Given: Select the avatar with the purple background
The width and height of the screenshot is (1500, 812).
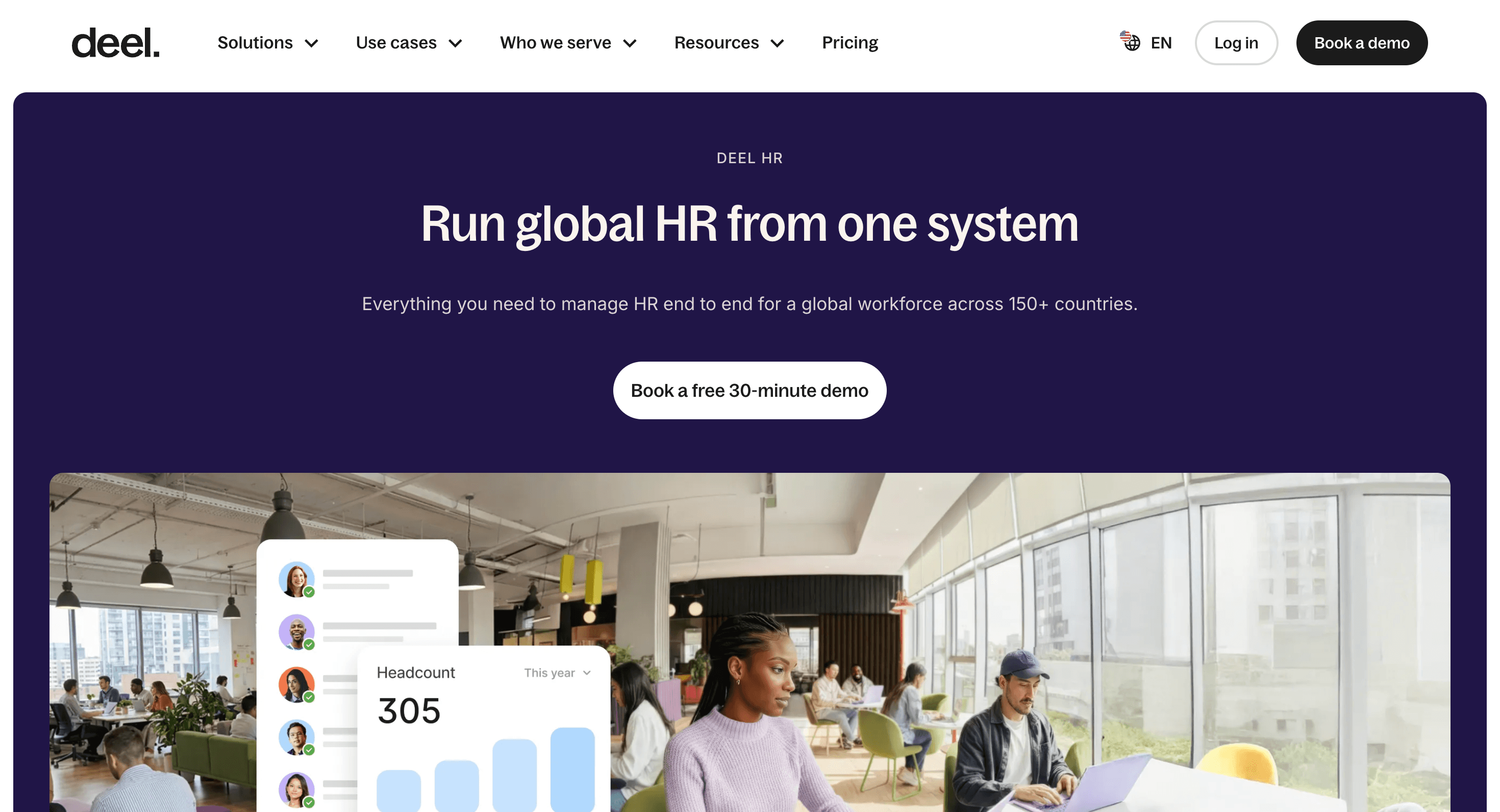Looking at the screenshot, I should pos(296,633).
